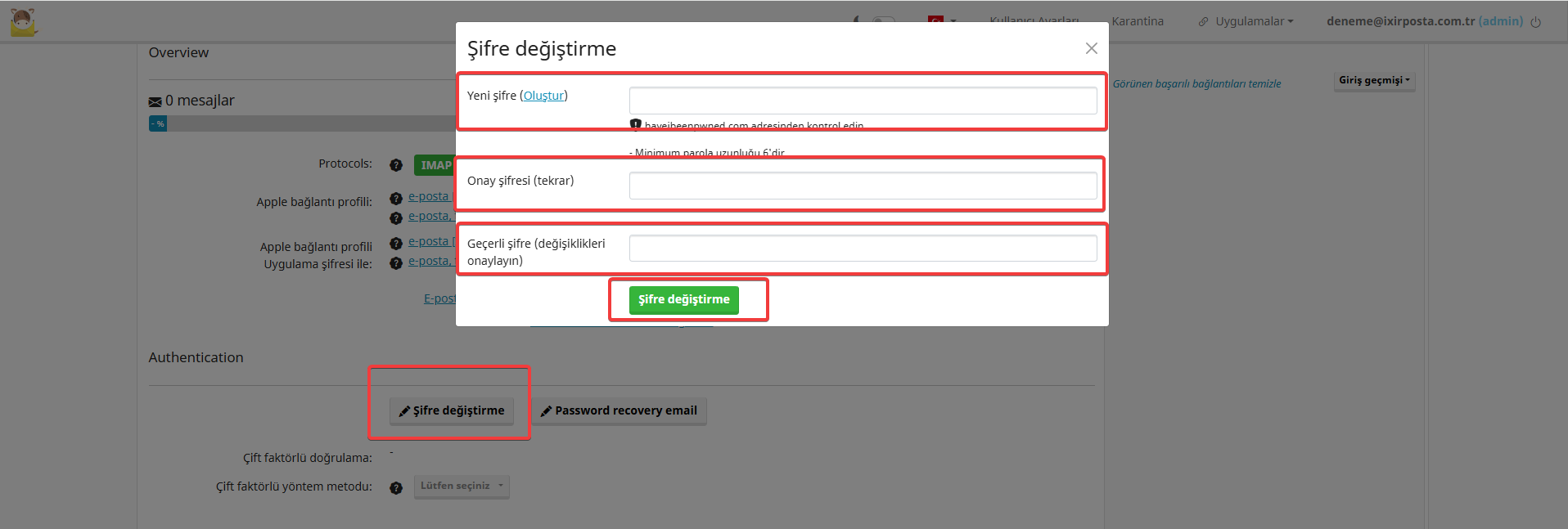This screenshot has width=1568, height=529.
Task: Open the Uygulamalar dropdown menu
Action: click(x=1248, y=21)
